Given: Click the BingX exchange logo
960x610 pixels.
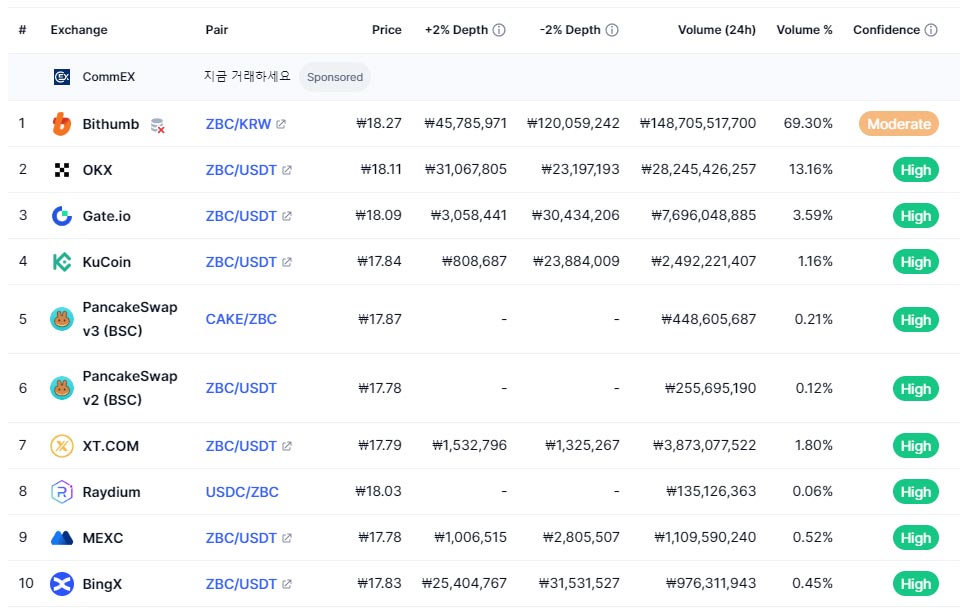Looking at the screenshot, I should click(62, 584).
